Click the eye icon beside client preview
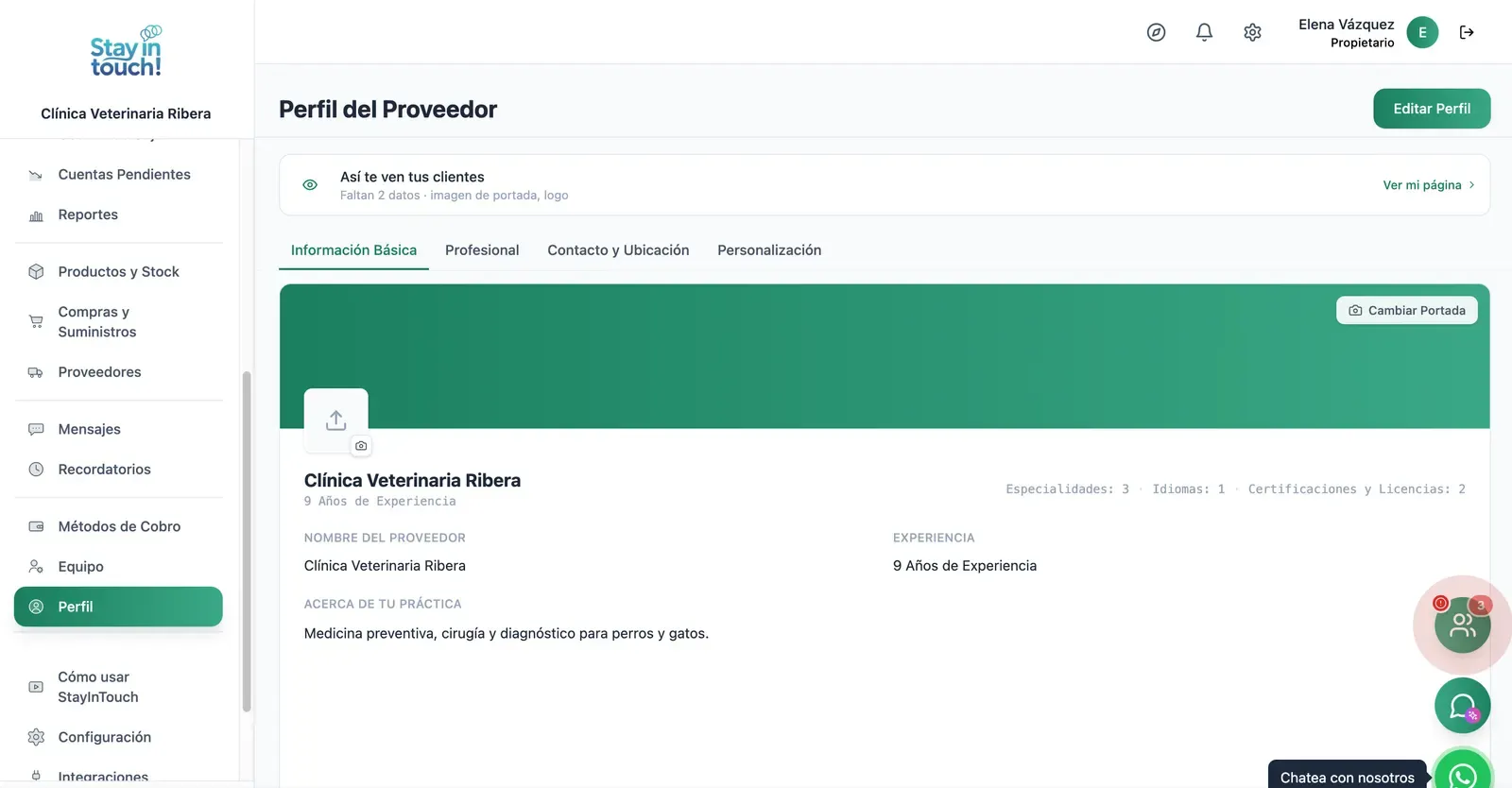The image size is (1512, 788). [x=310, y=185]
